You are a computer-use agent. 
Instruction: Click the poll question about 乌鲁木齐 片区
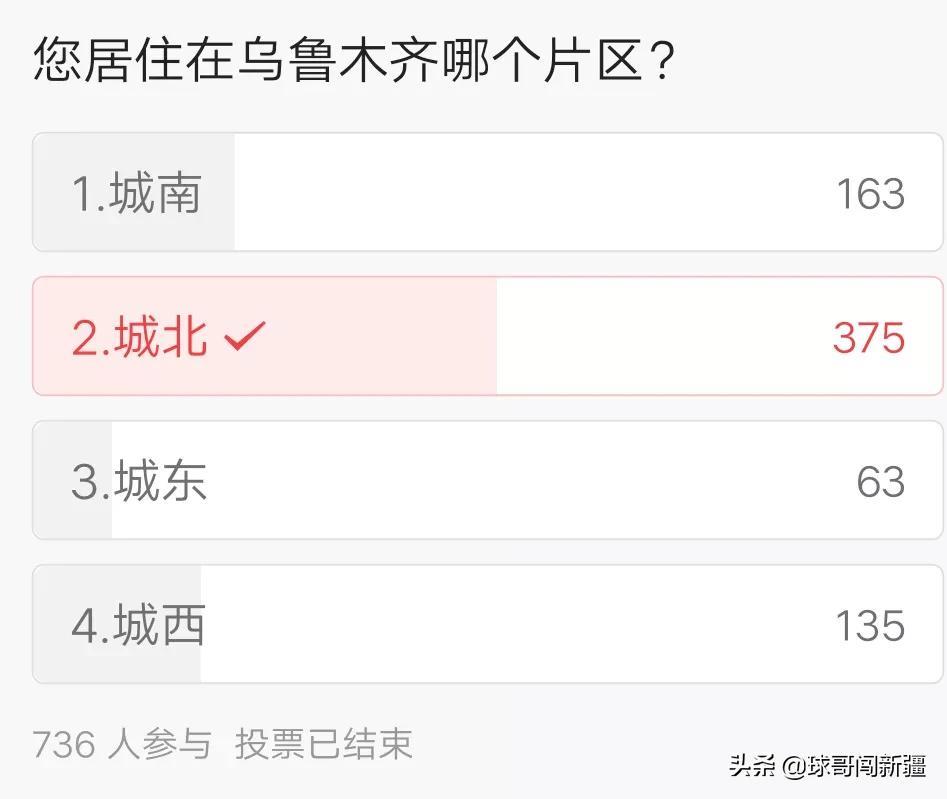coord(354,59)
